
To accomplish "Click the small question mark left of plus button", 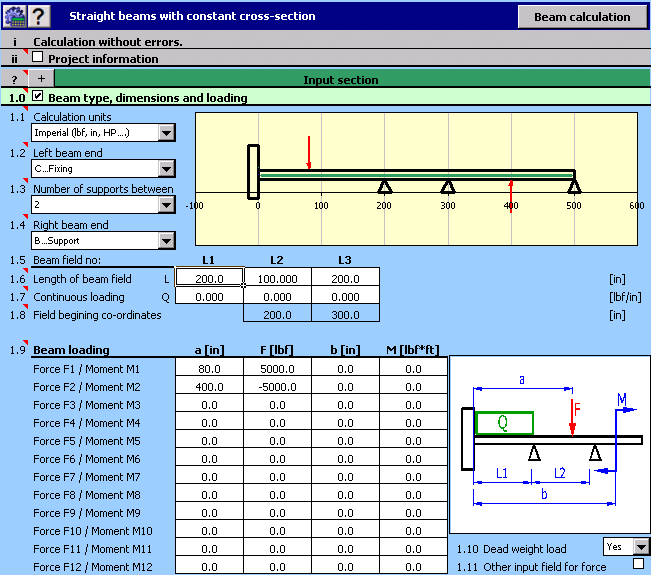I will (14, 79).
